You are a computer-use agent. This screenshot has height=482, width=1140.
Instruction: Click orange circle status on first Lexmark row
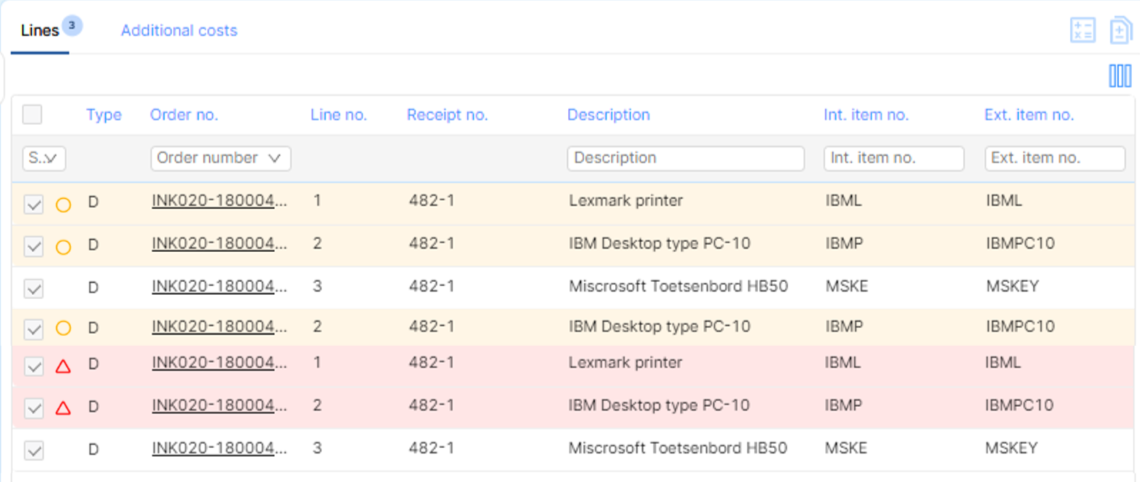63,205
